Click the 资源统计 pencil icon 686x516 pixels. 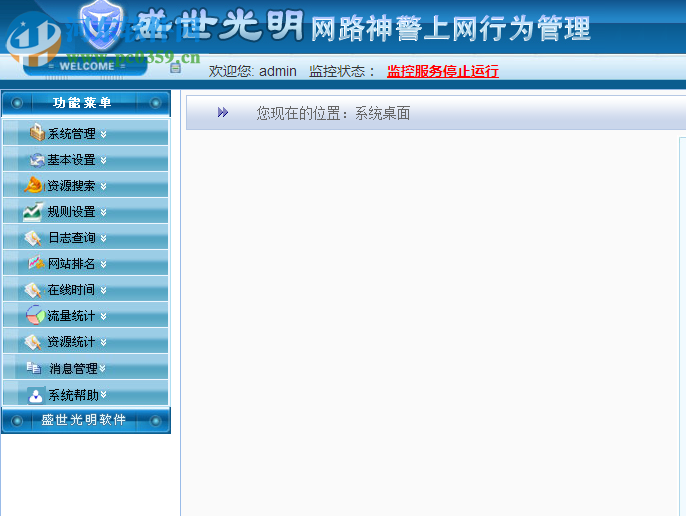tap(33, 342)
